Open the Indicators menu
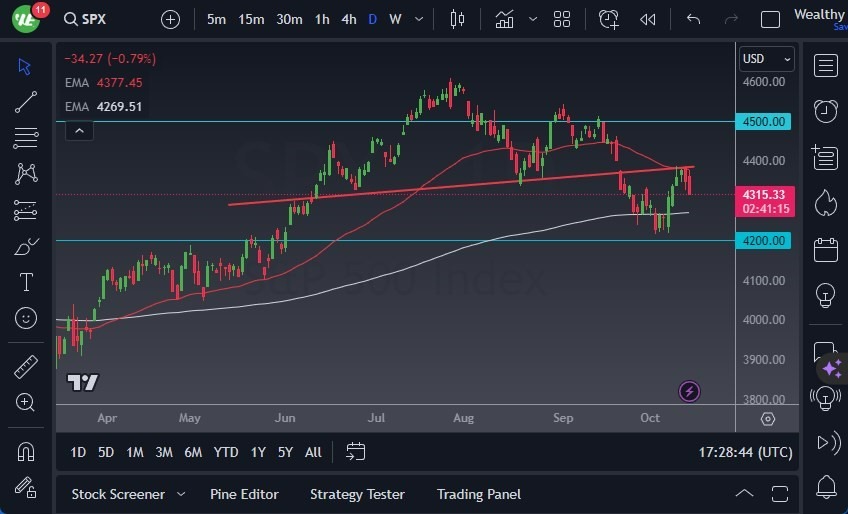 click(x=504, y=19)
